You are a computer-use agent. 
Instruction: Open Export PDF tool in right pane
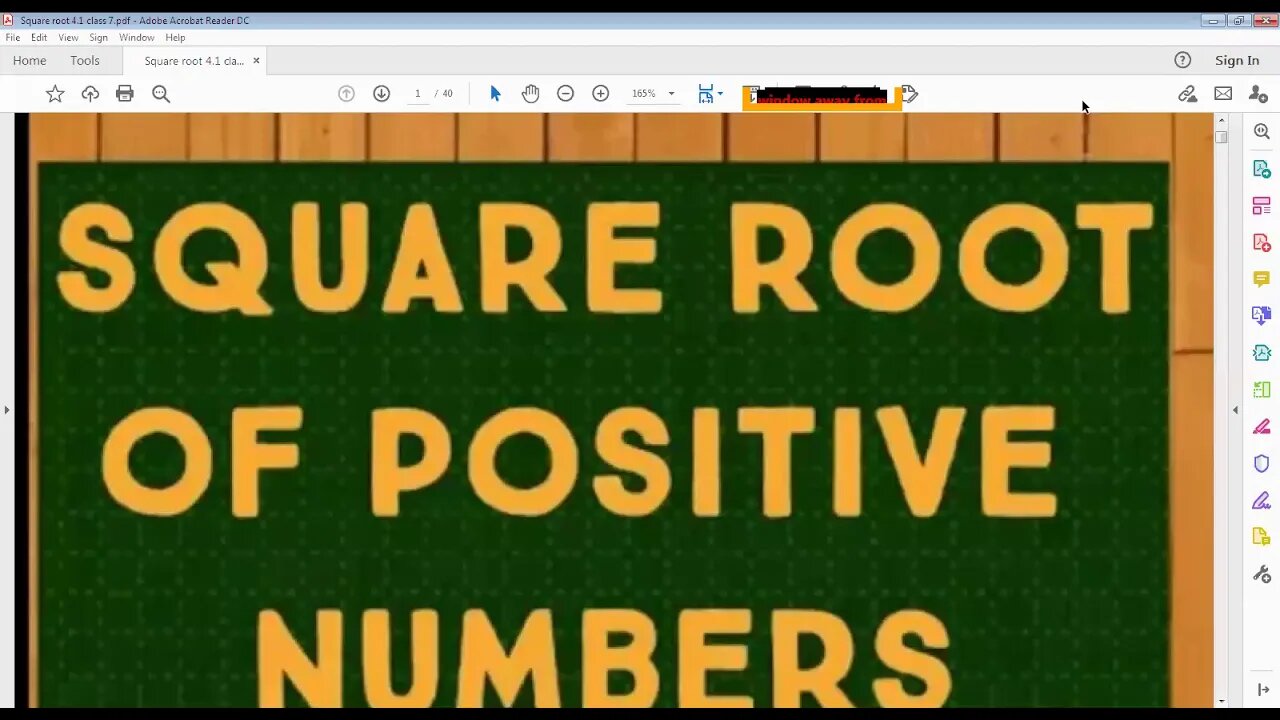(1262, 169)
